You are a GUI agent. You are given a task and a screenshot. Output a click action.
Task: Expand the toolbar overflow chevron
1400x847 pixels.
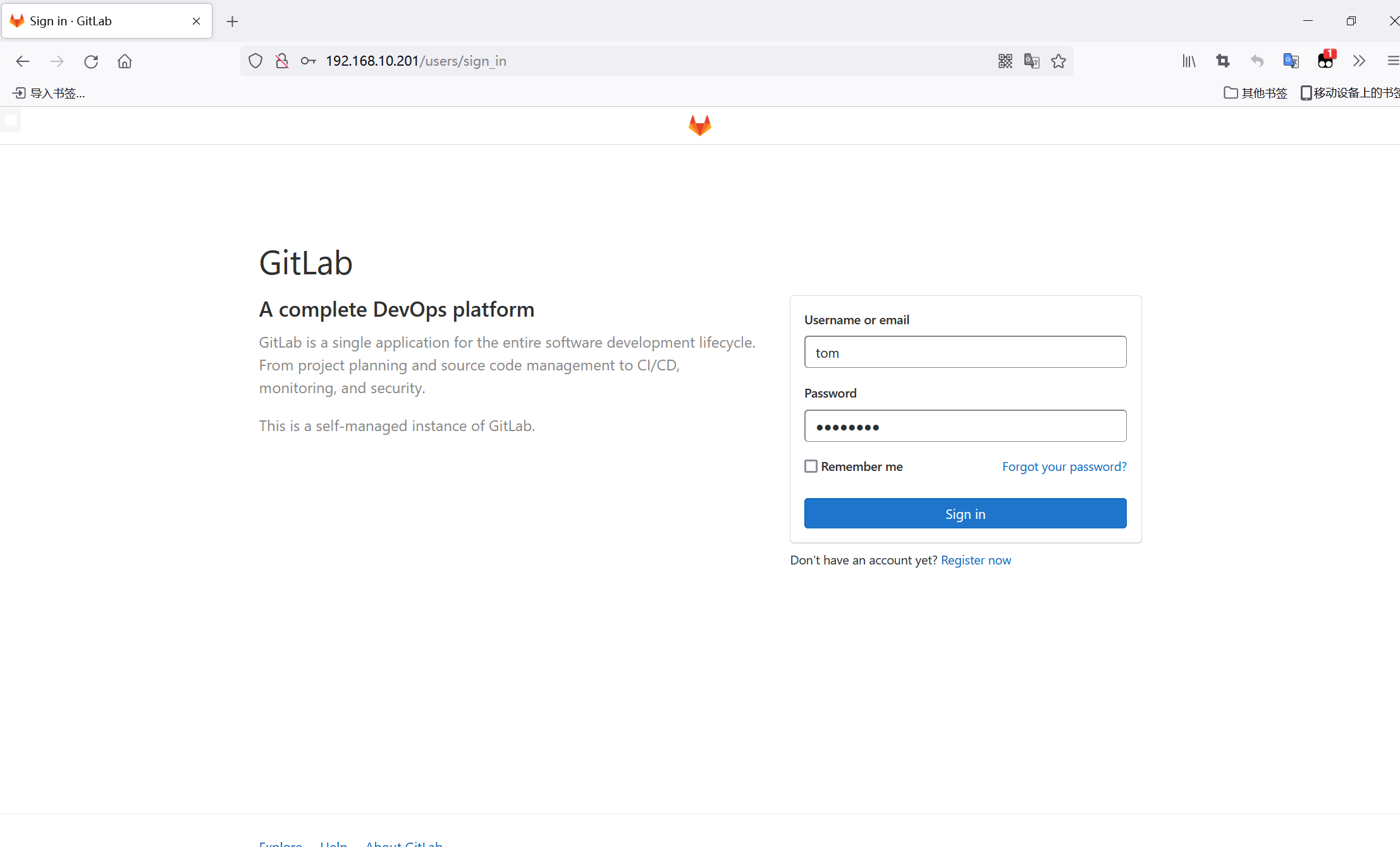[1359, 61]
